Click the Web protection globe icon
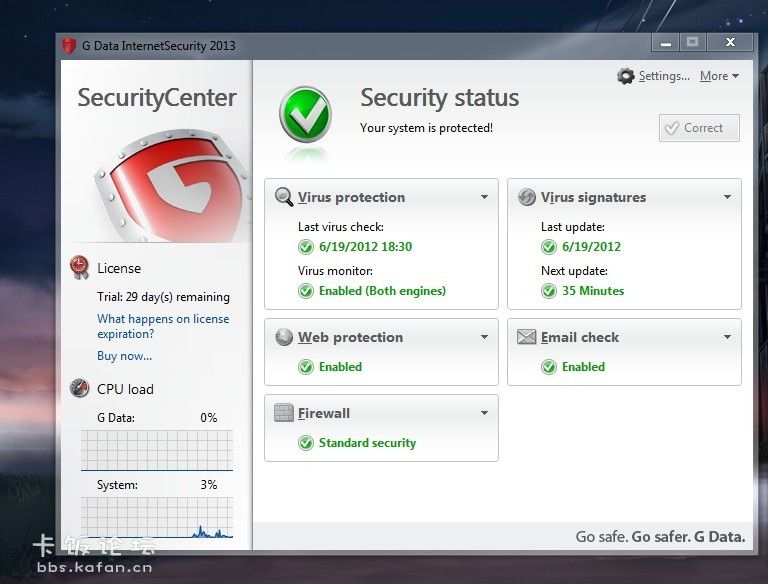 coord(284,337)
